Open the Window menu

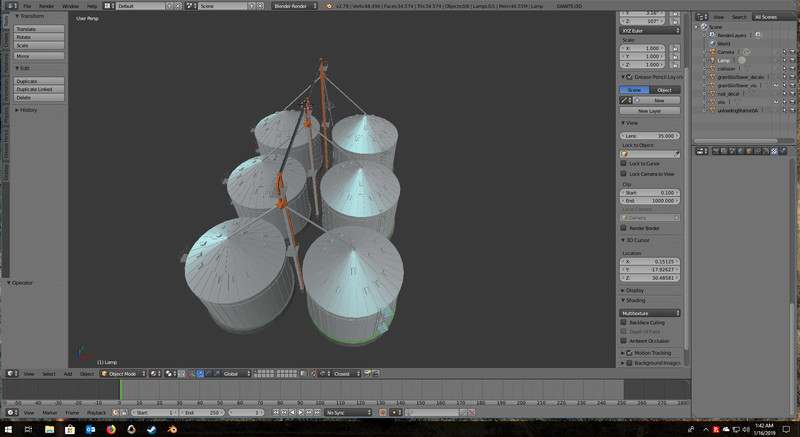[x=70, y=6]
